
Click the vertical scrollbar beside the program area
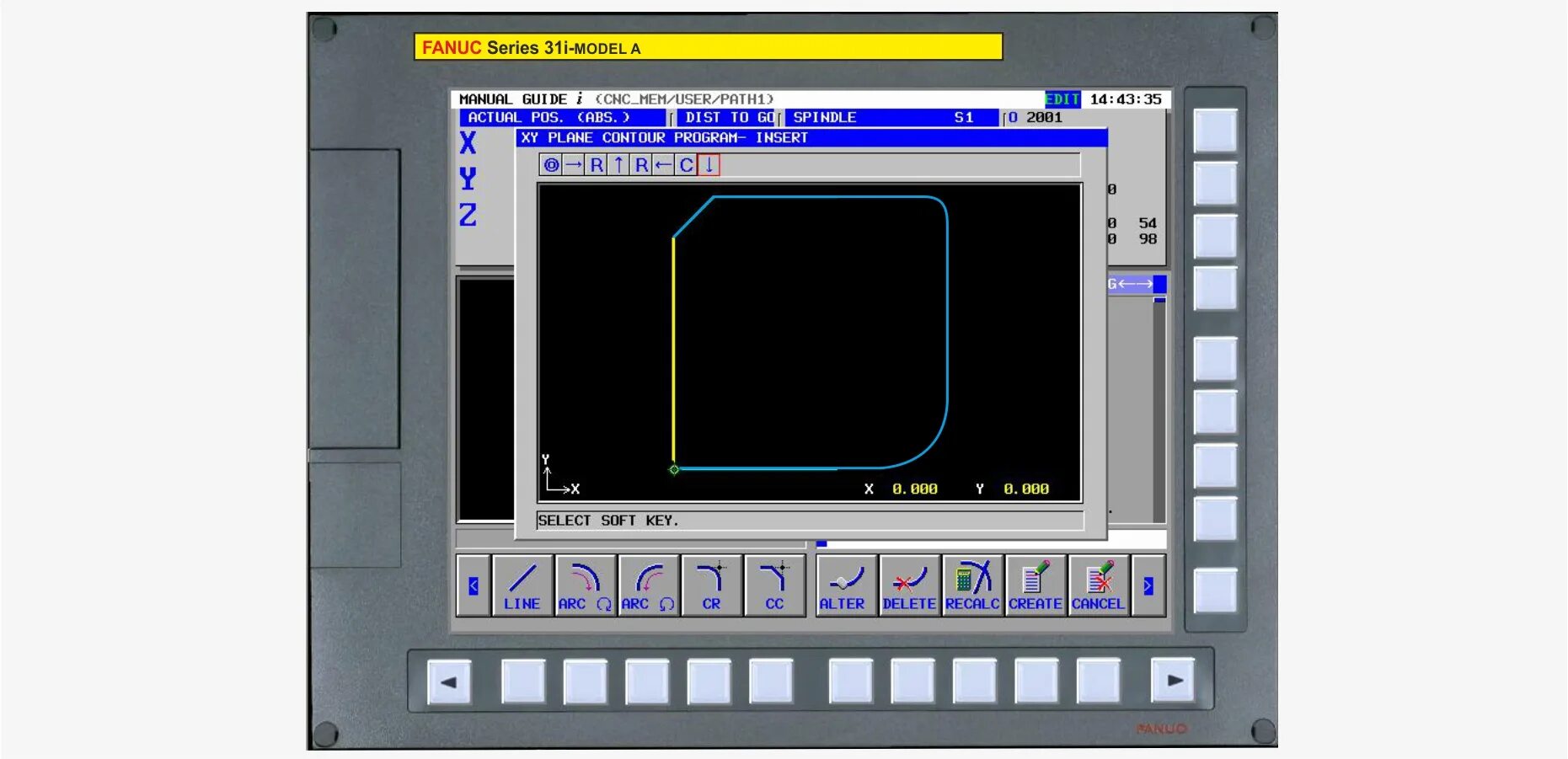tap(1159, 409)
